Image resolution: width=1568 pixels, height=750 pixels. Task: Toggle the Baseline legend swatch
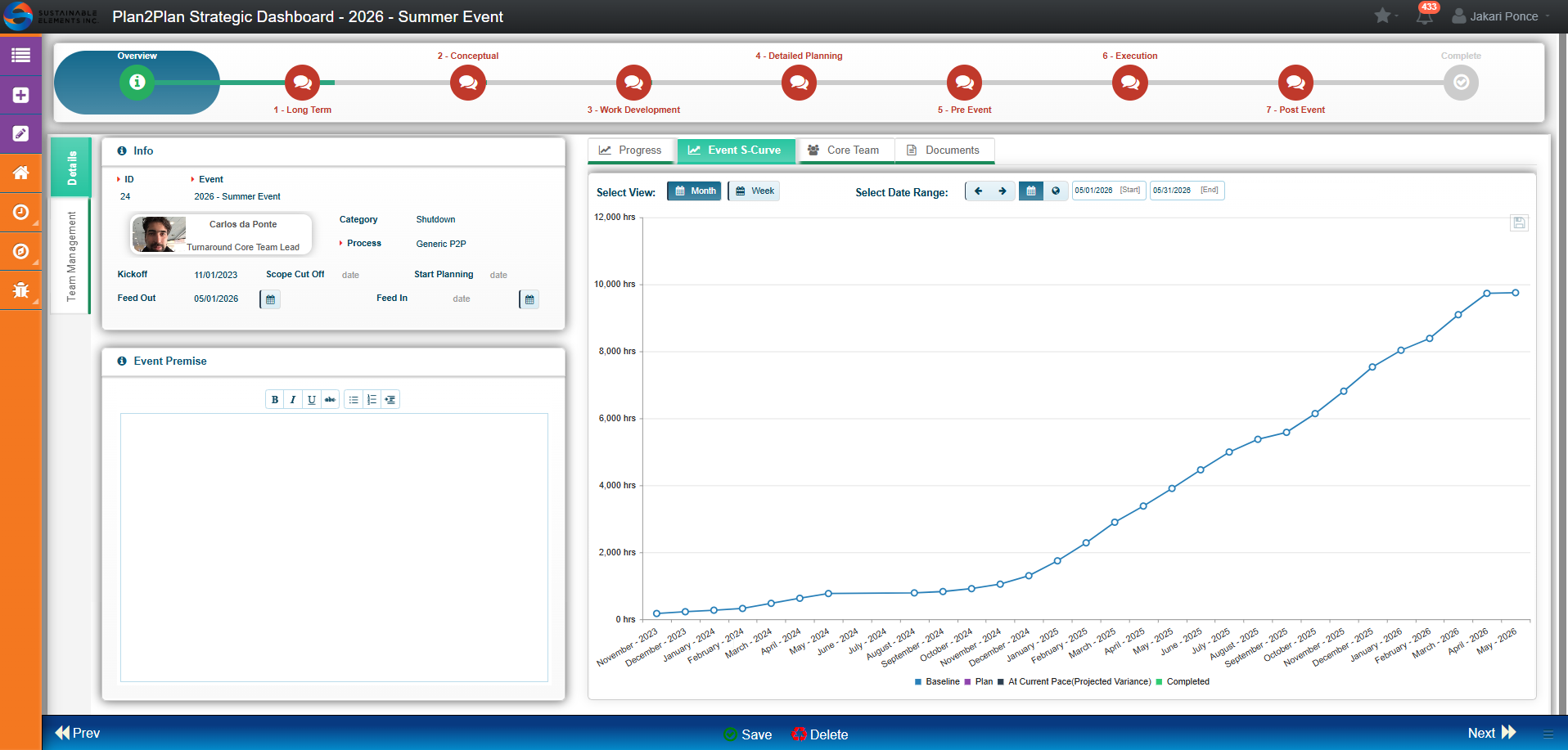[918, 681]
